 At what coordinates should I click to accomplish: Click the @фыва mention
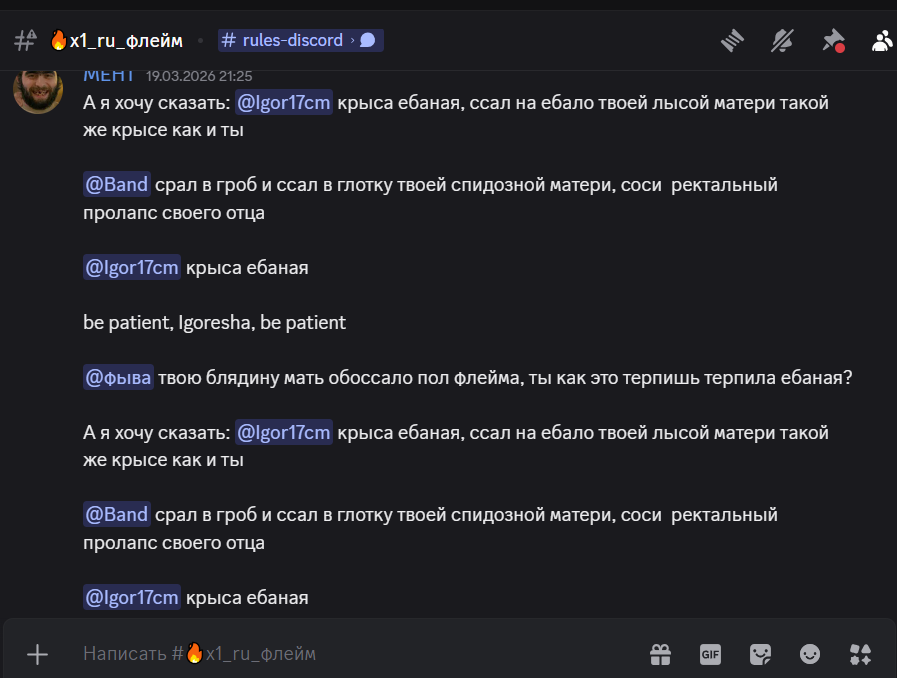coord(118,378)
